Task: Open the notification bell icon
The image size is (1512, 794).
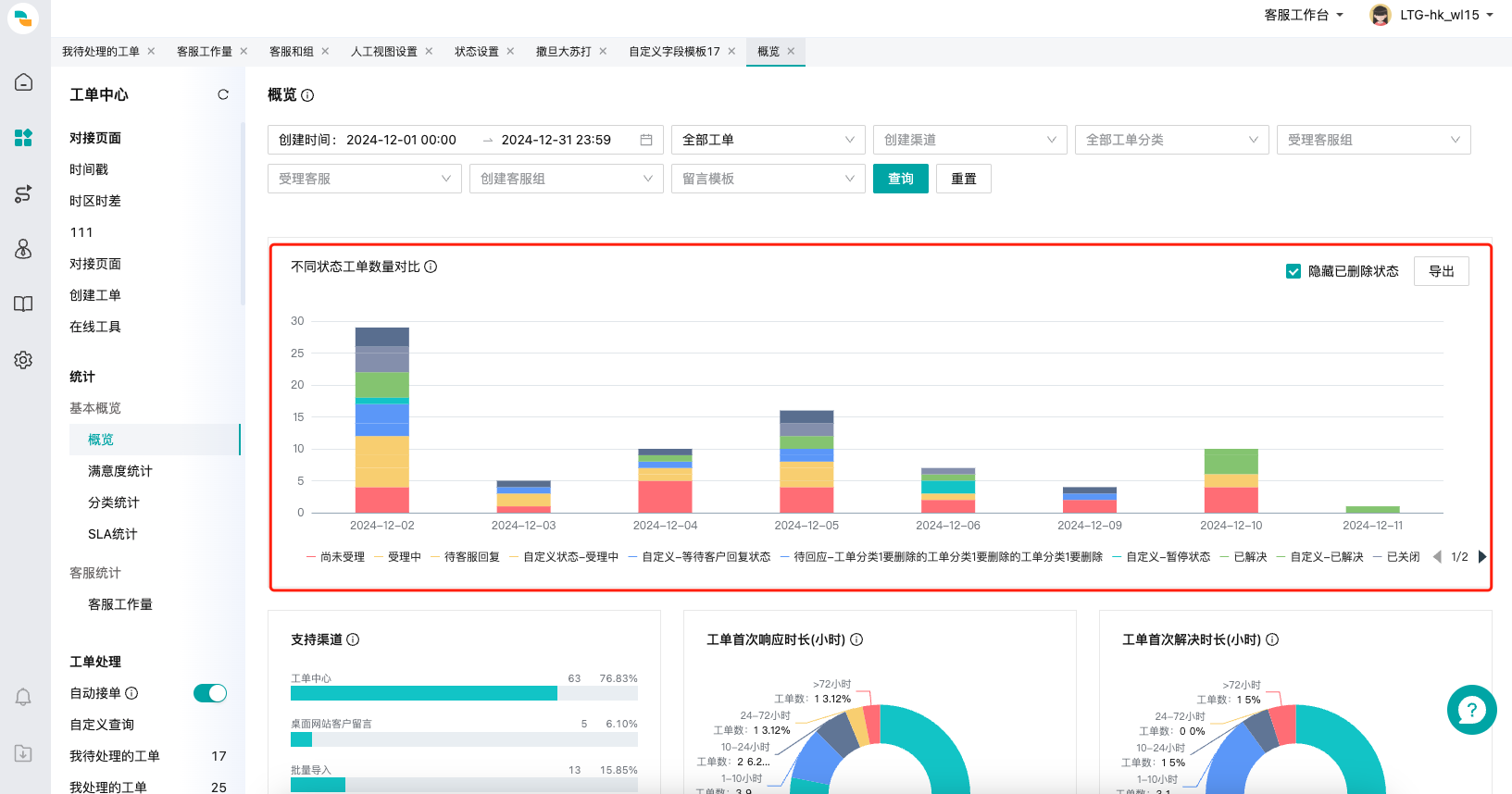Action: tap(23, 697)
